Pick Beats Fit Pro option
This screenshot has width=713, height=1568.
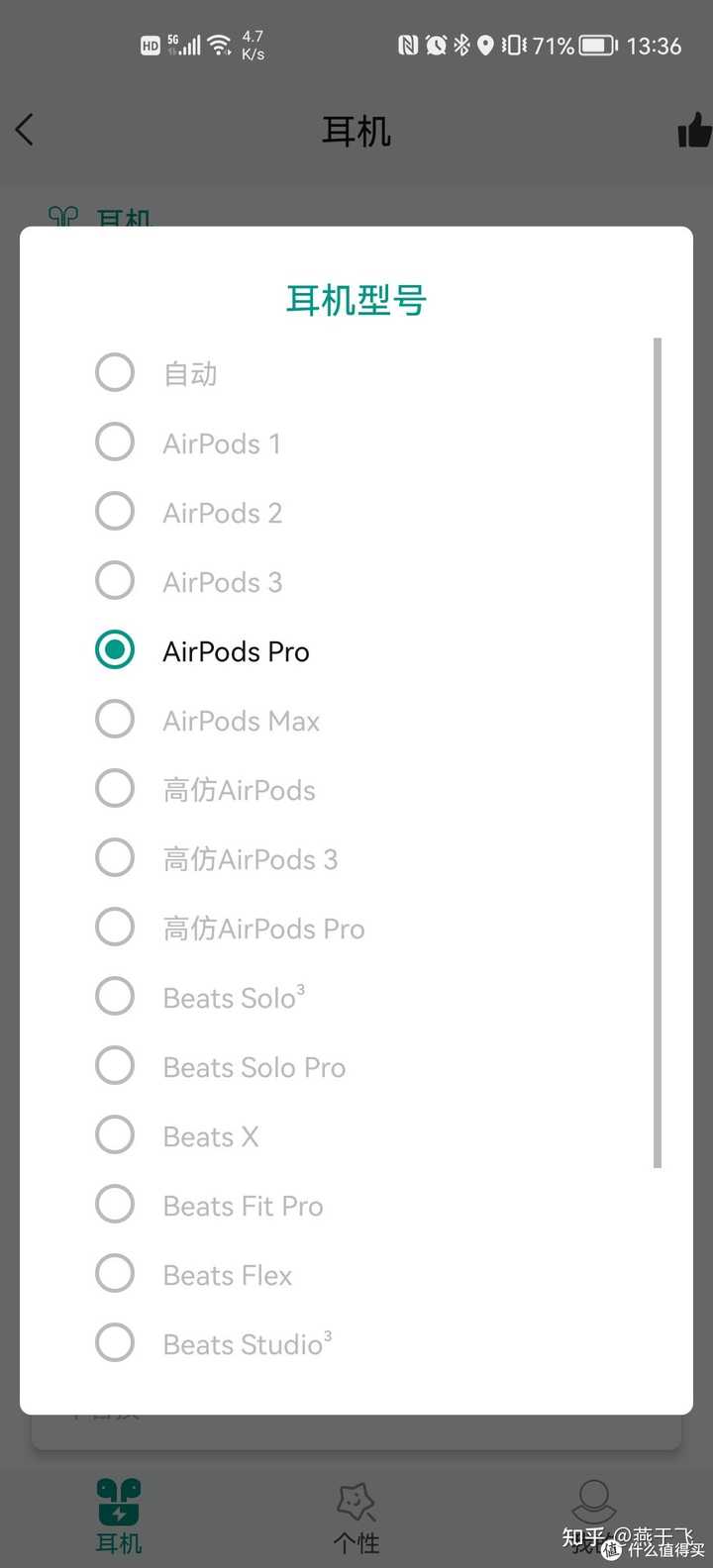pos(115,1205)
